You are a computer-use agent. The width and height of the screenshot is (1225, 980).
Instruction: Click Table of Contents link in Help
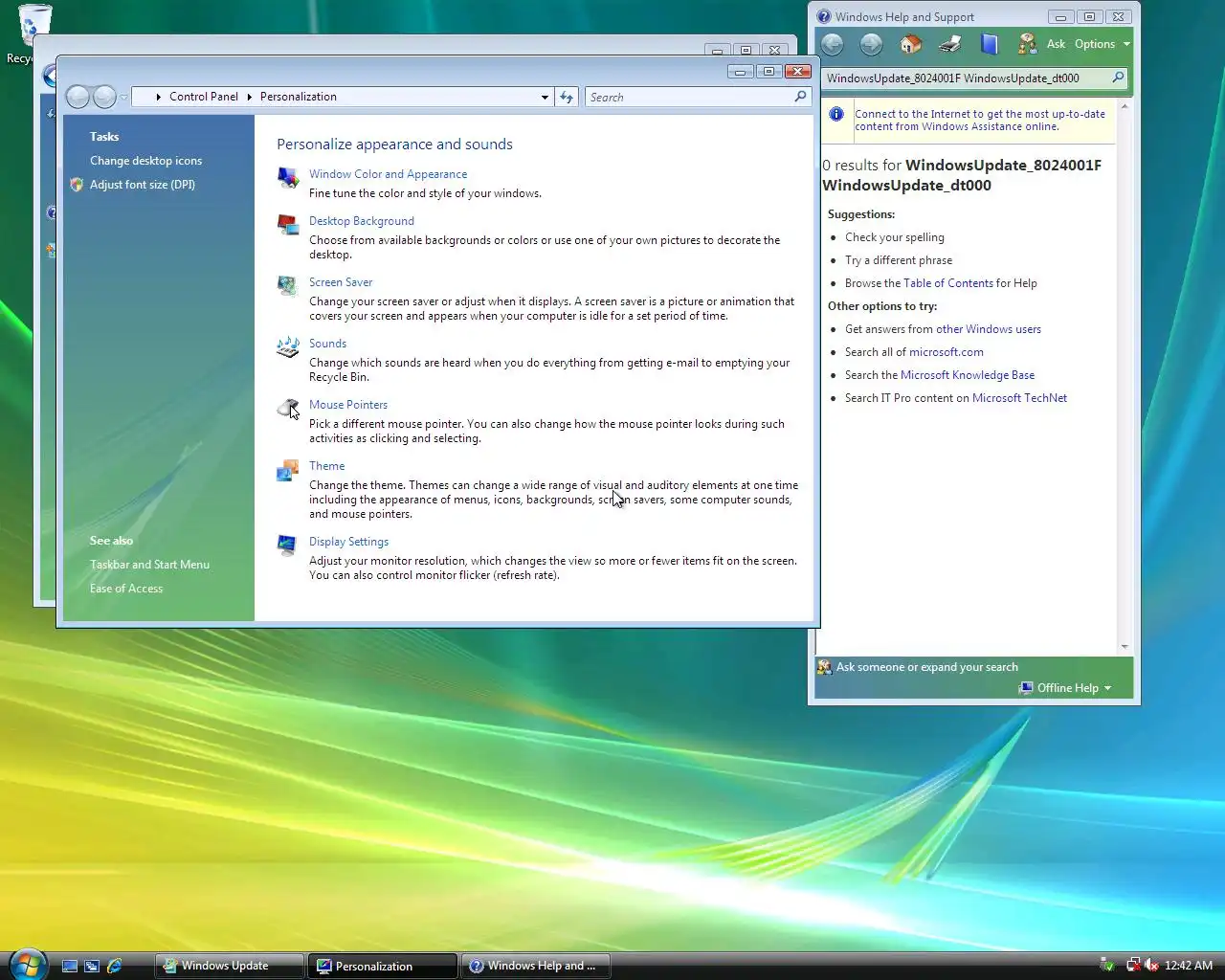click(x=948, y=283)
